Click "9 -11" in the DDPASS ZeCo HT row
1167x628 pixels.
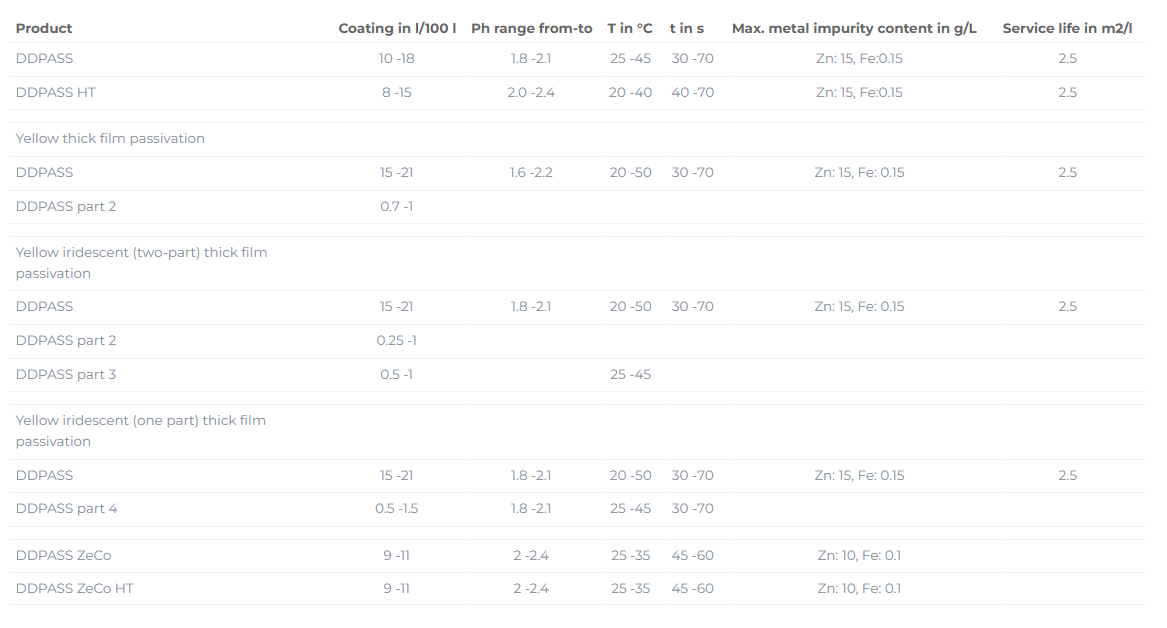click(397, 588)
